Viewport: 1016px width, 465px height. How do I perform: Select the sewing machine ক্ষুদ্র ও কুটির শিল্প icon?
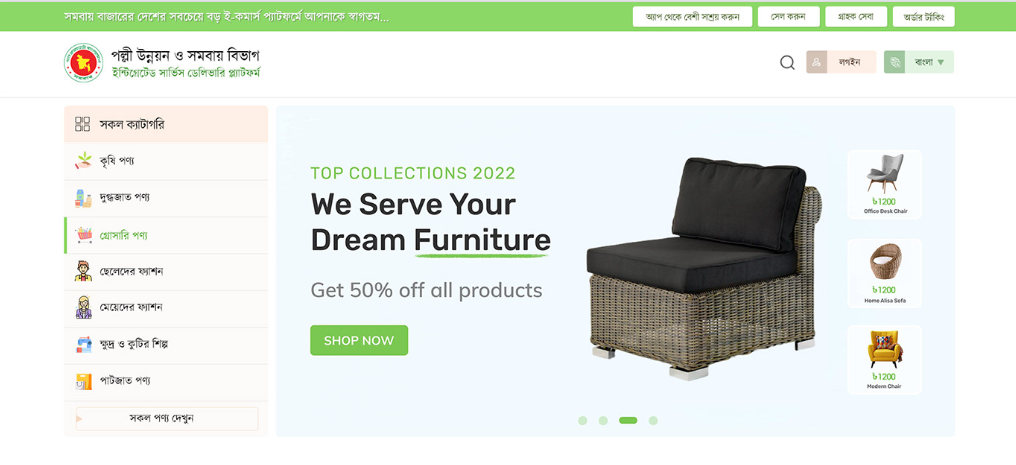[84, 344]
